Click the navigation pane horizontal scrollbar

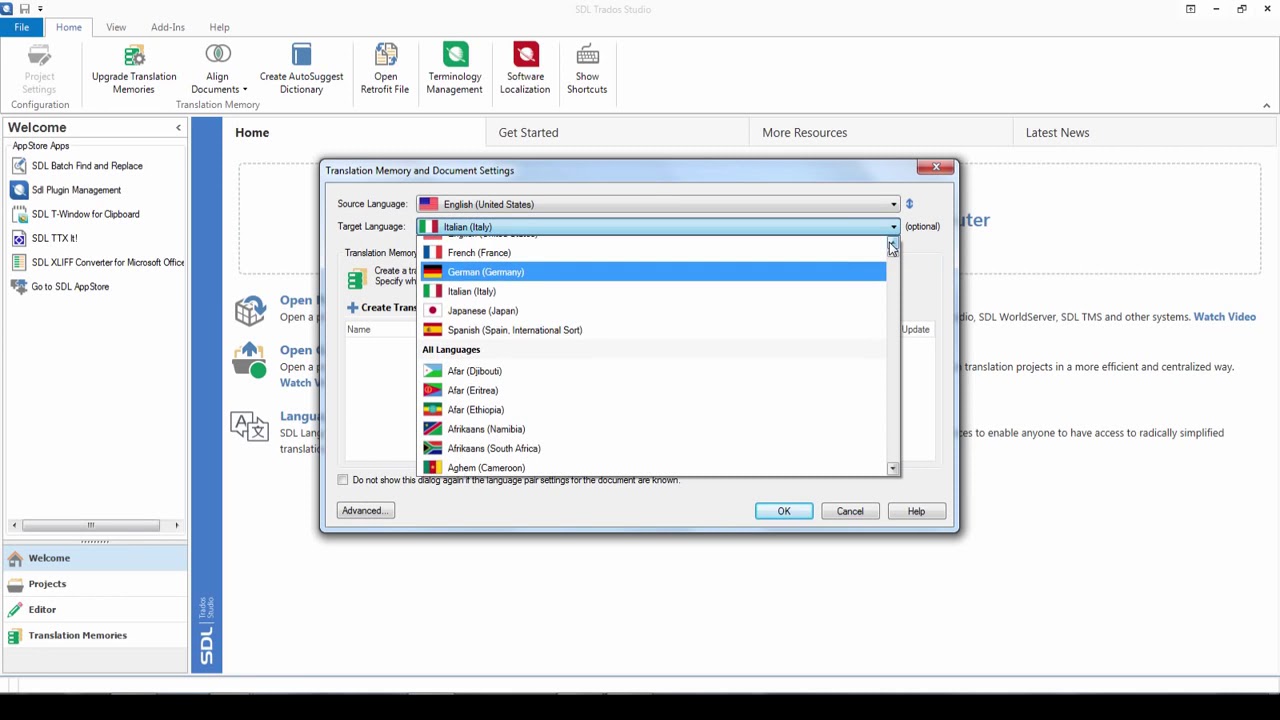pos(90,525)
